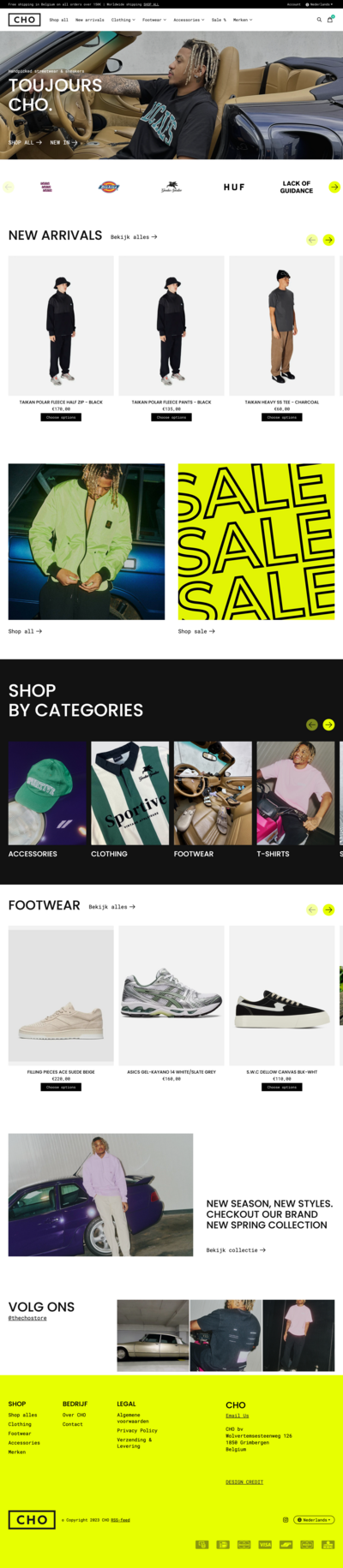Open the Accessories category green cap tile
The width and height of the screenshot is (343, 1568).
coord(48,793)
